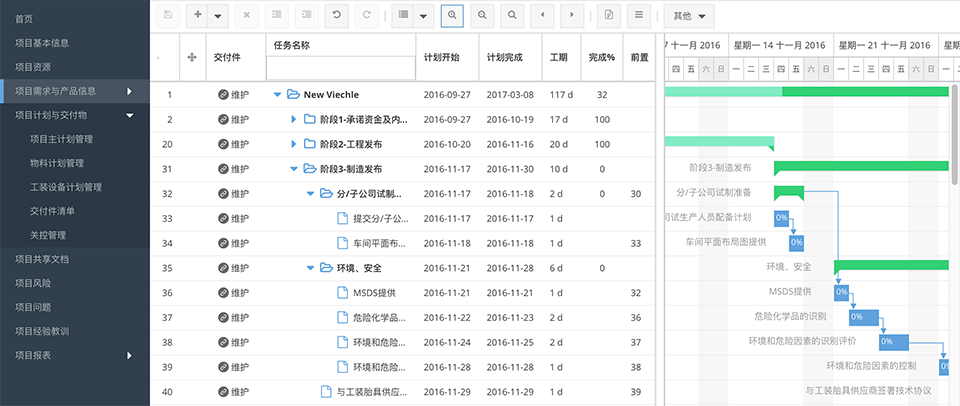Click into the 任务名称 filter input field
The height and width of the screenshot is (406, 960).
[x=341, y=67]
